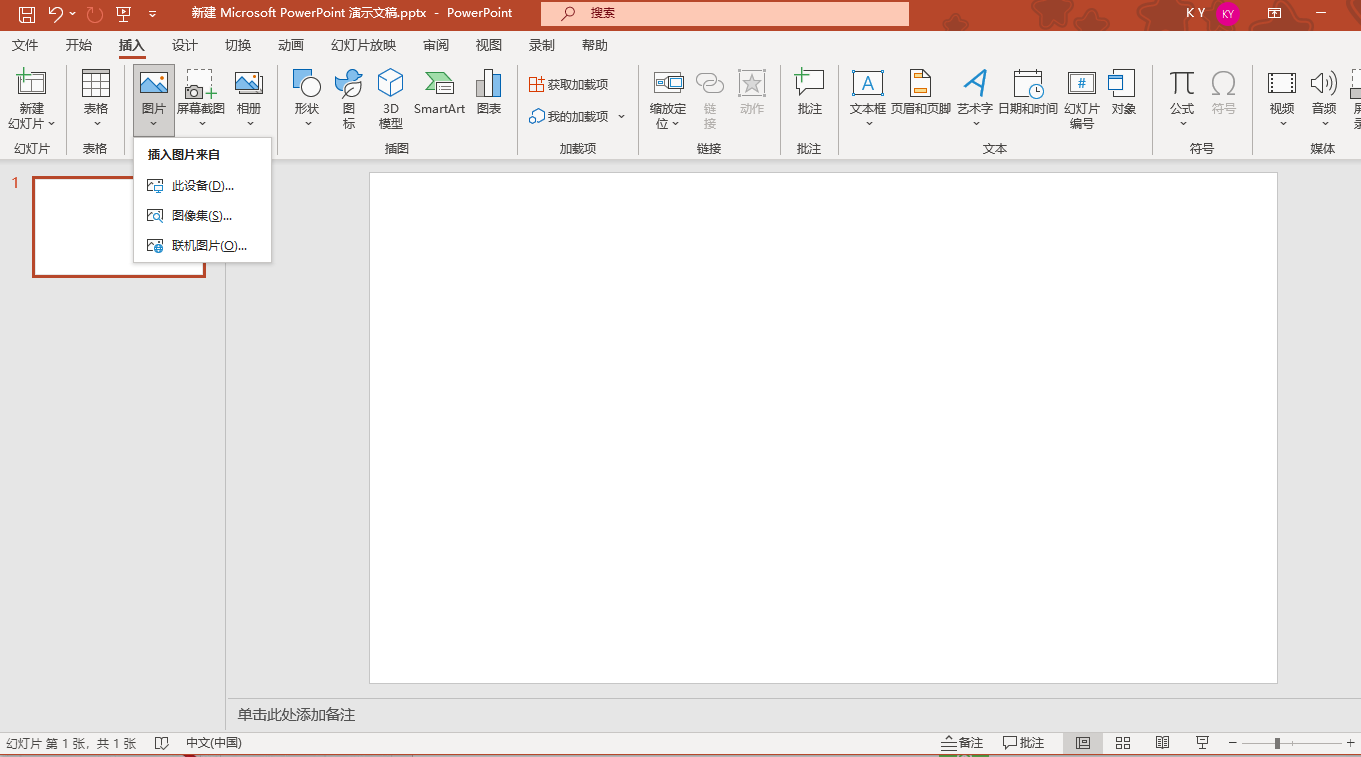Image resolution: width=1361 pixels, height=757 pixels.
Task: Toggle the 备注 notes pane in status bar
Action: coord(962,743)
